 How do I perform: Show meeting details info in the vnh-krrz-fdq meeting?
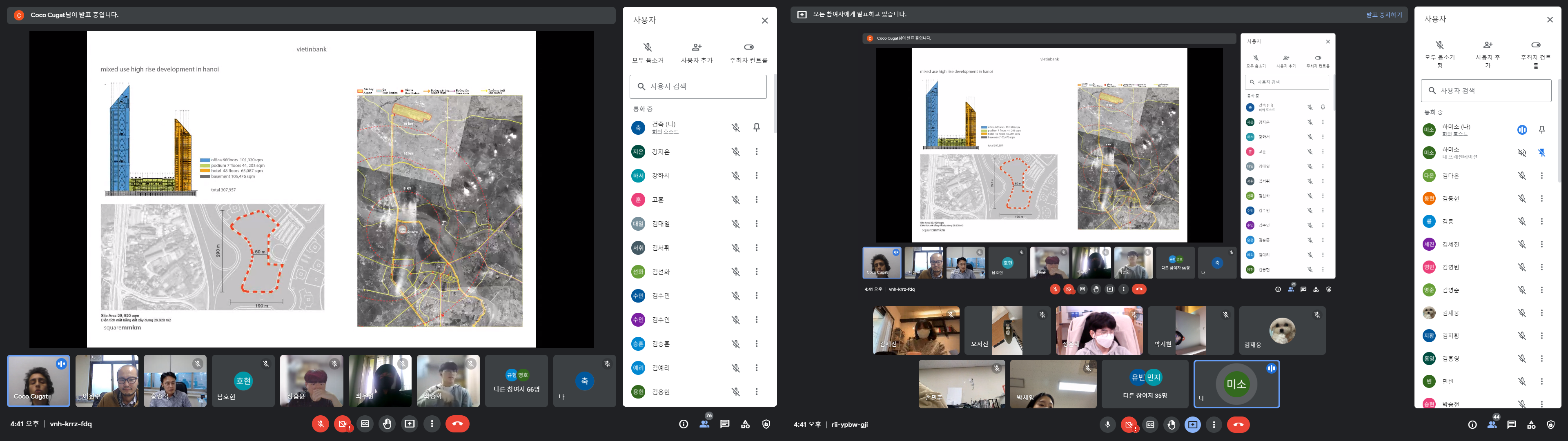(683, 424)
